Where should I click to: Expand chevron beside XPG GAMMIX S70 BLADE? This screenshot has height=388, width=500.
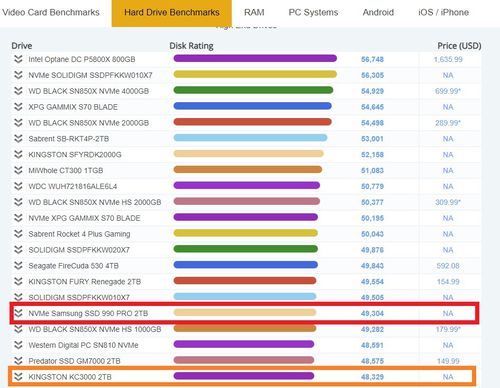[18, 107]
